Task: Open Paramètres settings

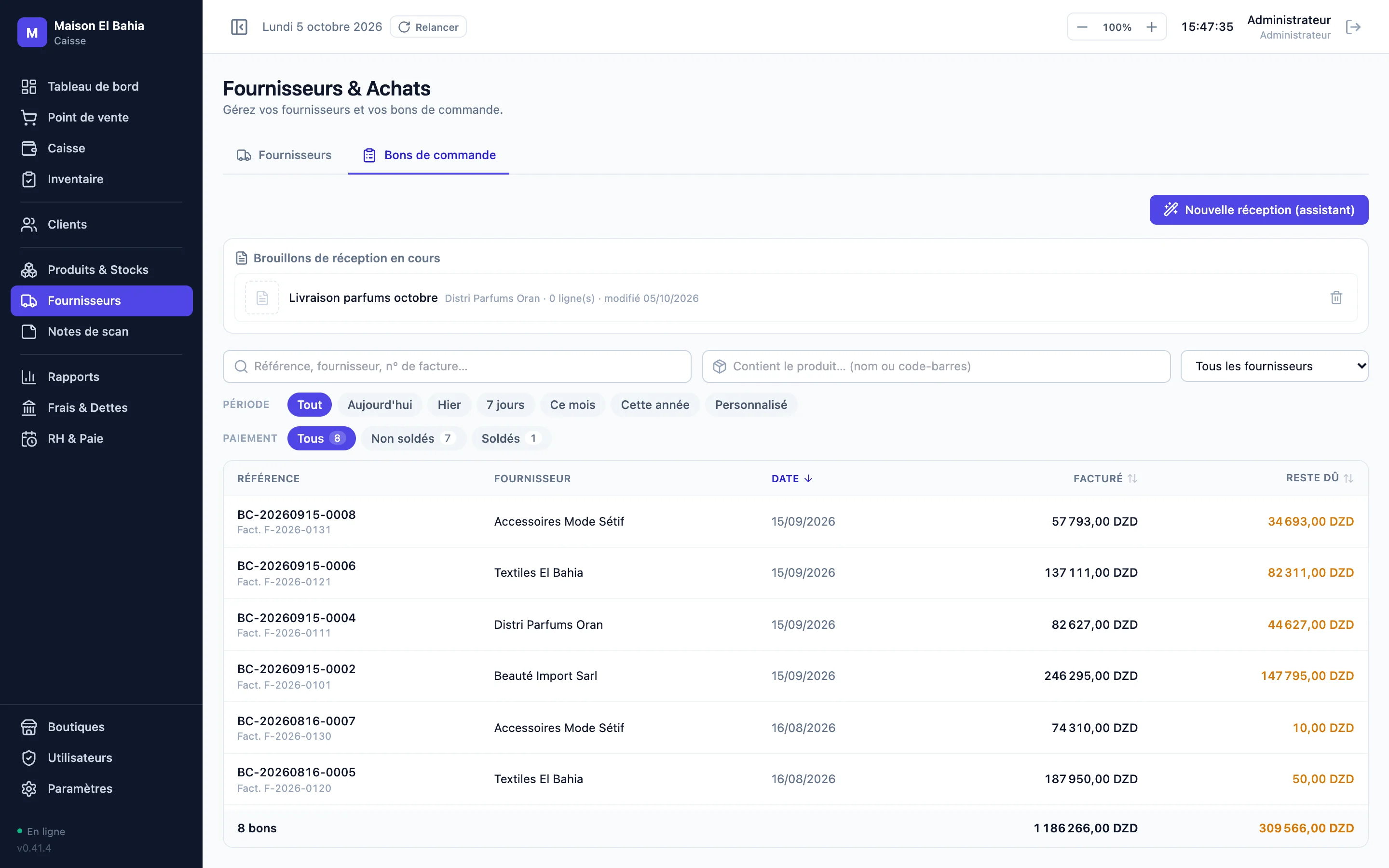Action: [x=102, y=789]
